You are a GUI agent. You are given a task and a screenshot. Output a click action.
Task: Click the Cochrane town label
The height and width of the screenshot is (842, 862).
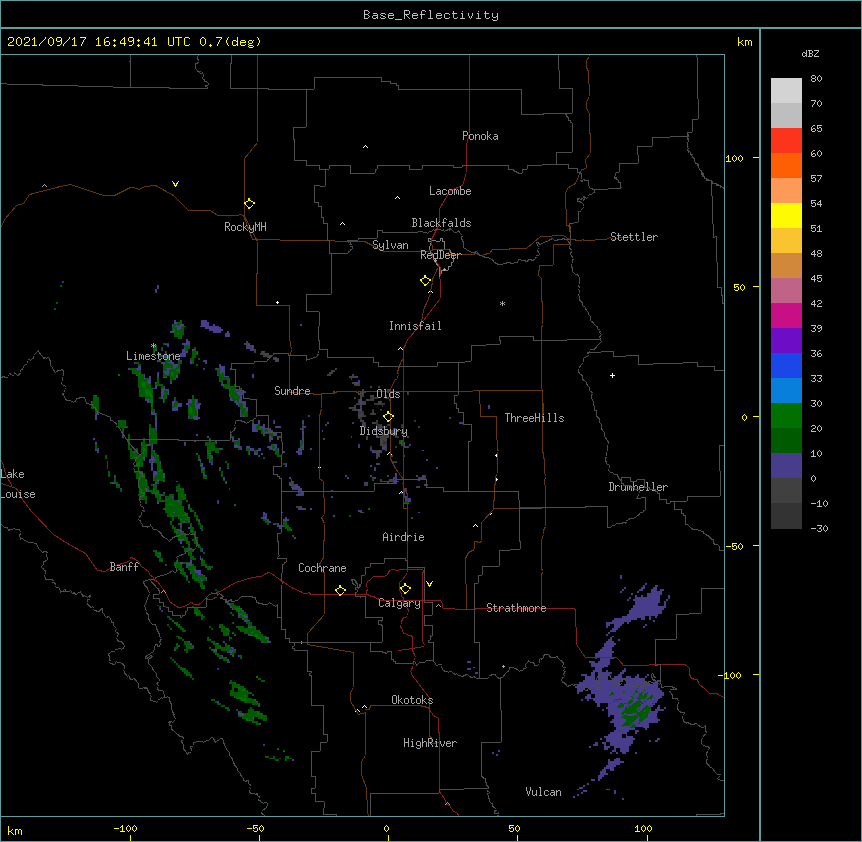(322, 568)
